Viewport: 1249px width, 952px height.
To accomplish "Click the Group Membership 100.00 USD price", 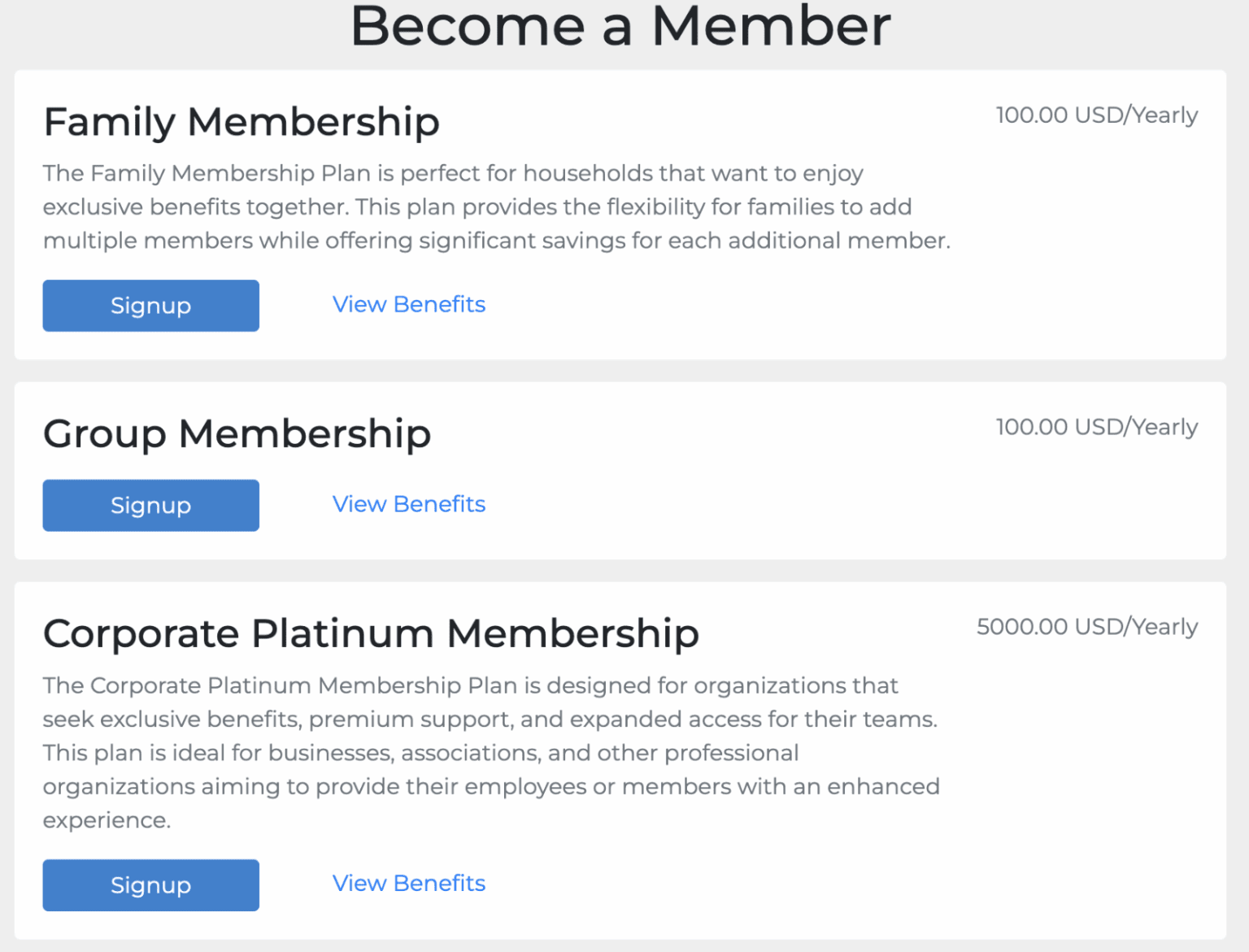I will pyautogui.click(x=1097, y=426).
